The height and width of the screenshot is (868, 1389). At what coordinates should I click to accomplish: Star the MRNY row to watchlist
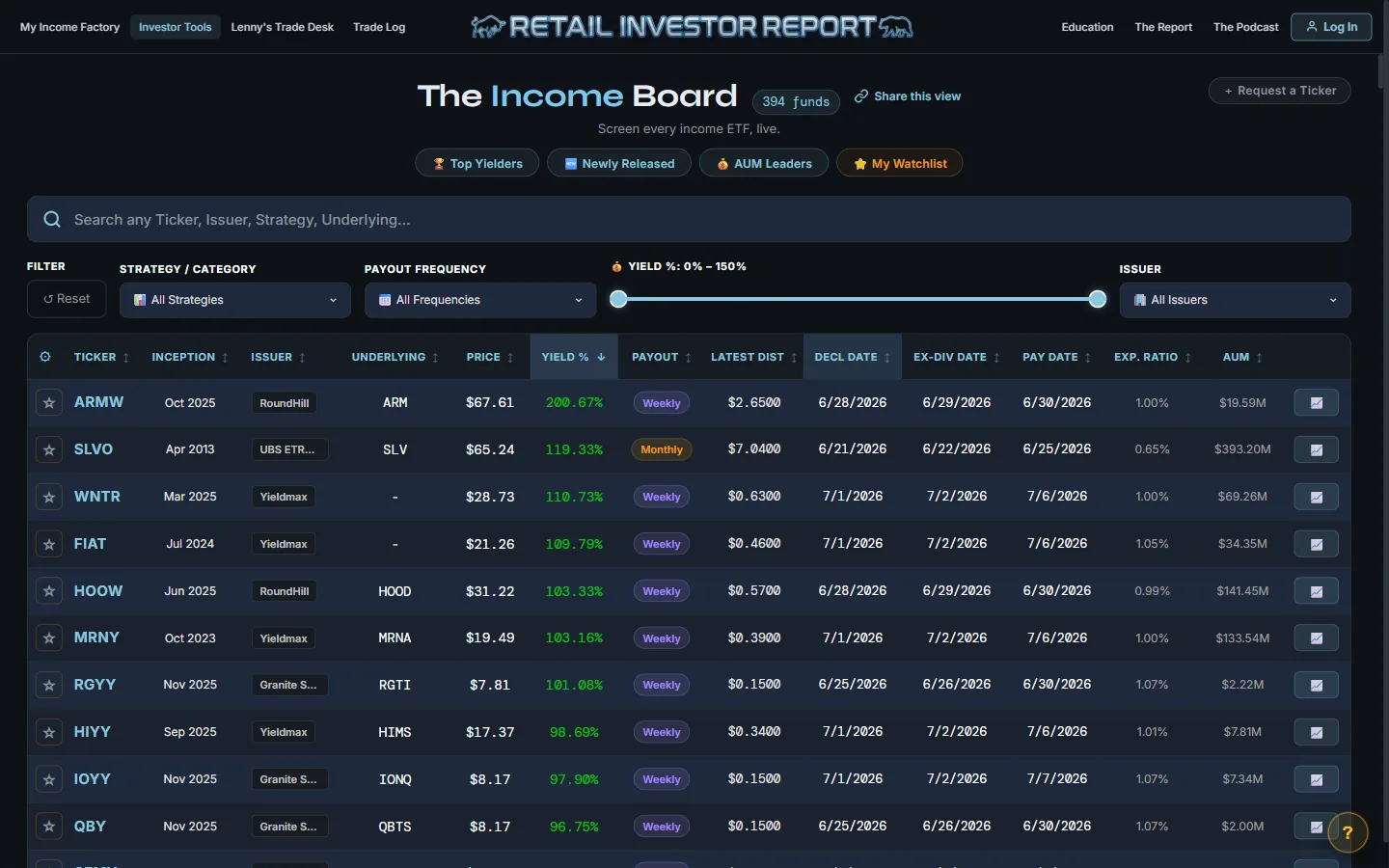(49, 637)
